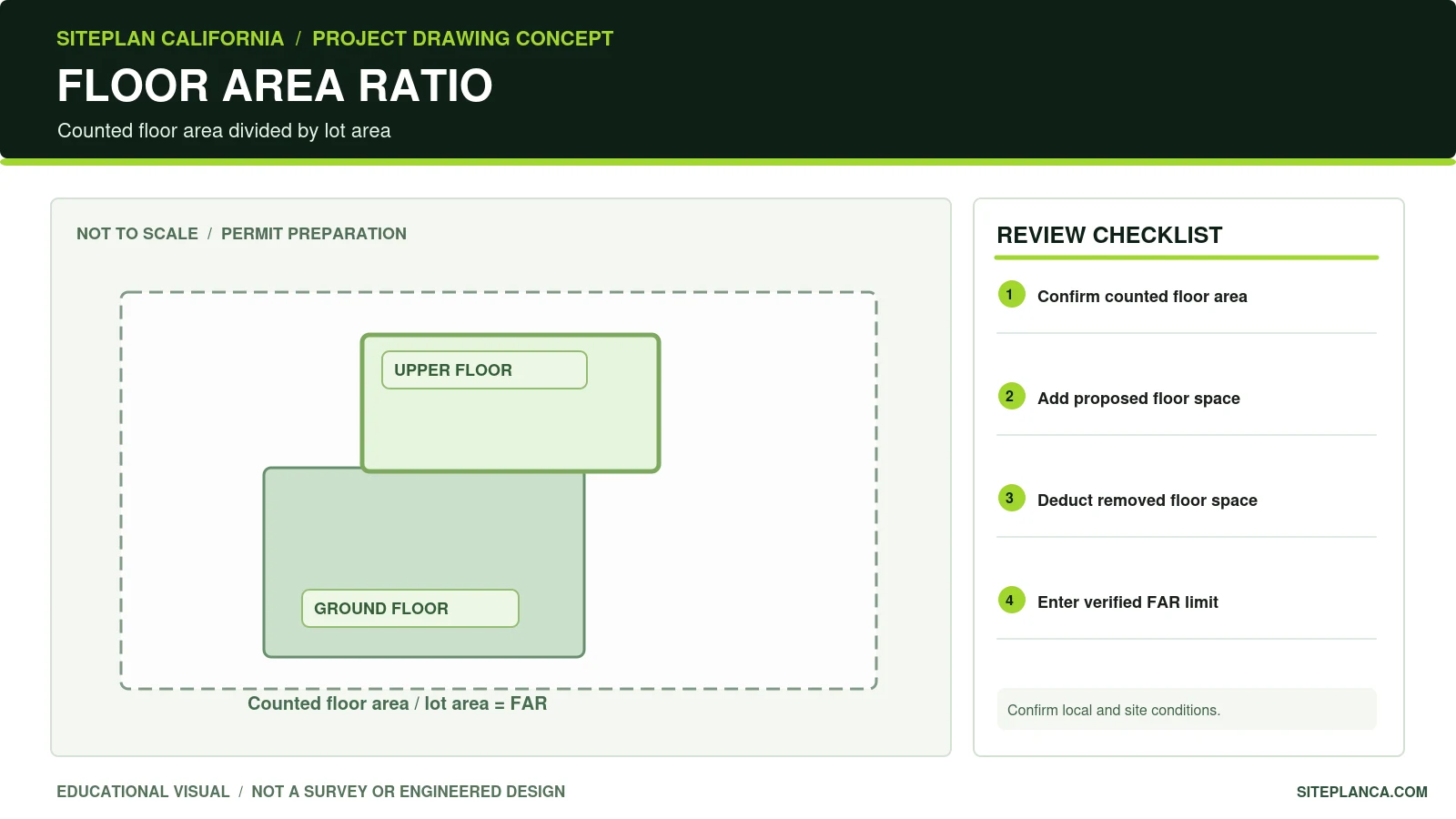Click the SITEPLAN CALIFORNIA header text

pos(170,39)
